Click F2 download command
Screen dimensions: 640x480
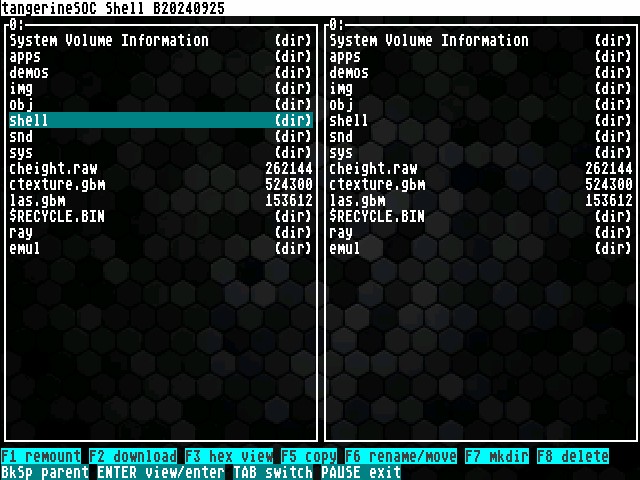pyautogui.click(x=133, y=456)
